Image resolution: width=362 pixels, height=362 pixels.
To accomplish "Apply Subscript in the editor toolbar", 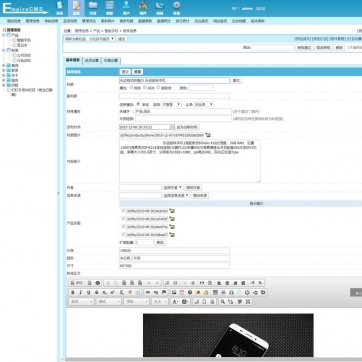I will pos(105,292).
